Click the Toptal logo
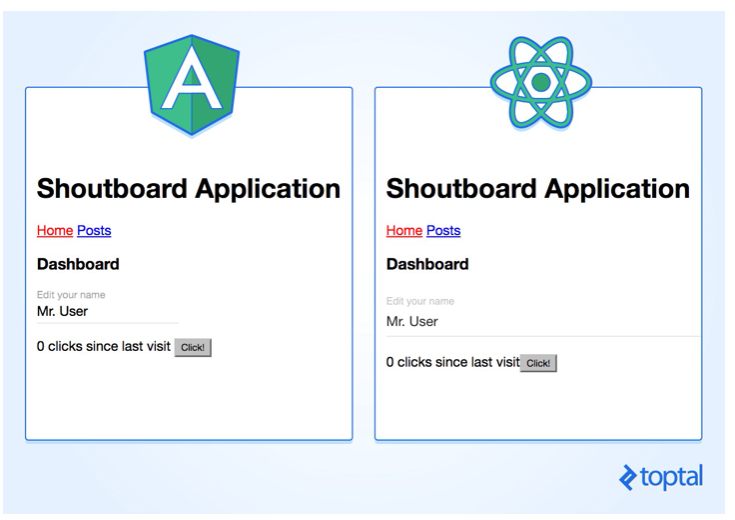This screenshot has width=735, height=520. pos(661,477)
